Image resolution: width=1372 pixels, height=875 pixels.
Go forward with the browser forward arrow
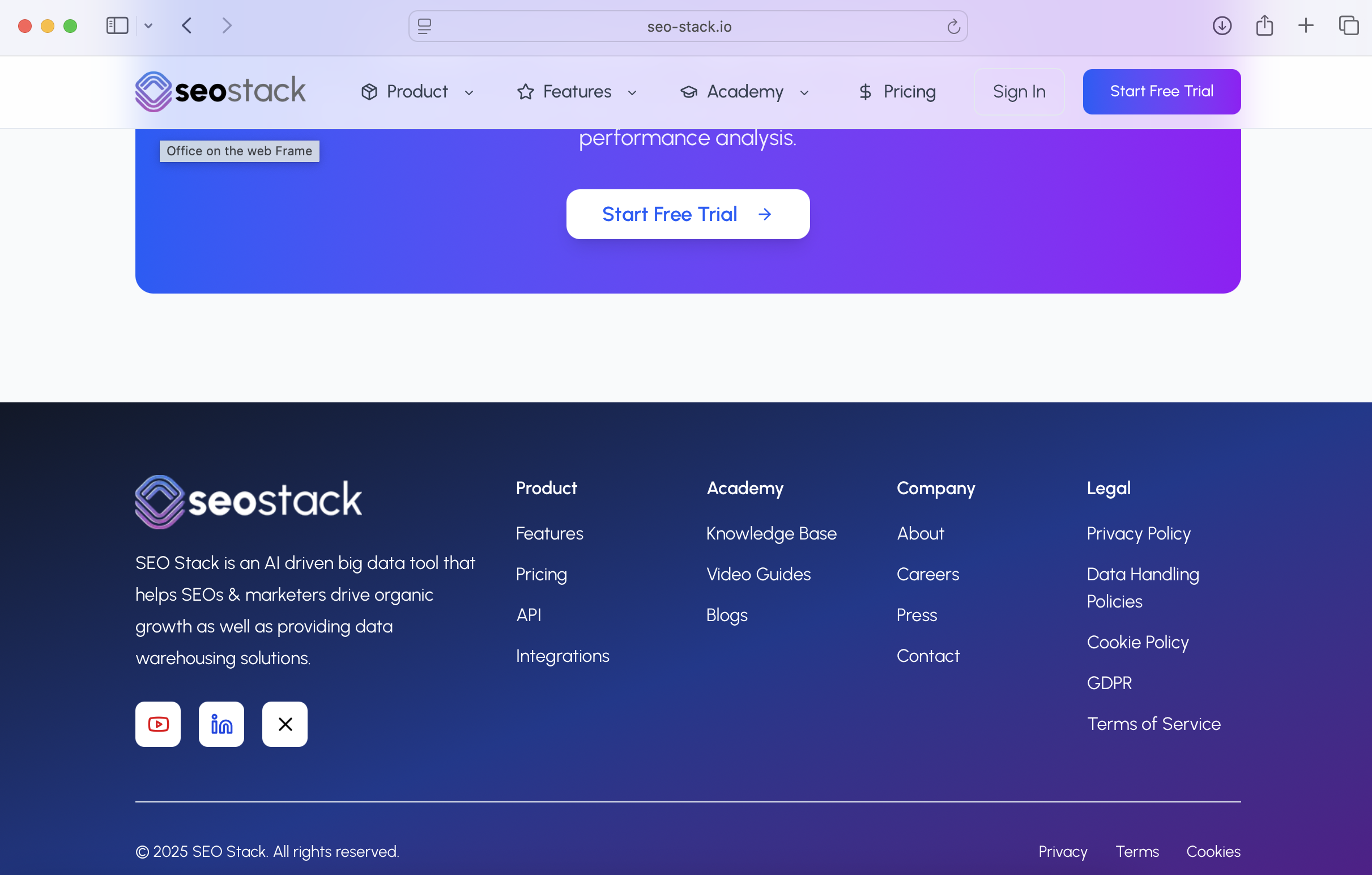tap(227, 26)
